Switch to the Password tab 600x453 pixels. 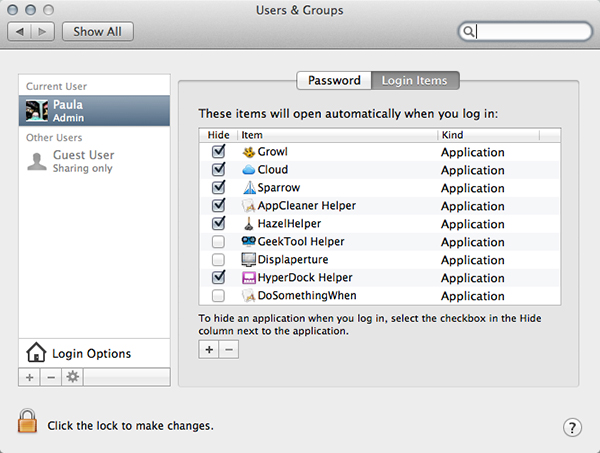(x=334, y=80)
